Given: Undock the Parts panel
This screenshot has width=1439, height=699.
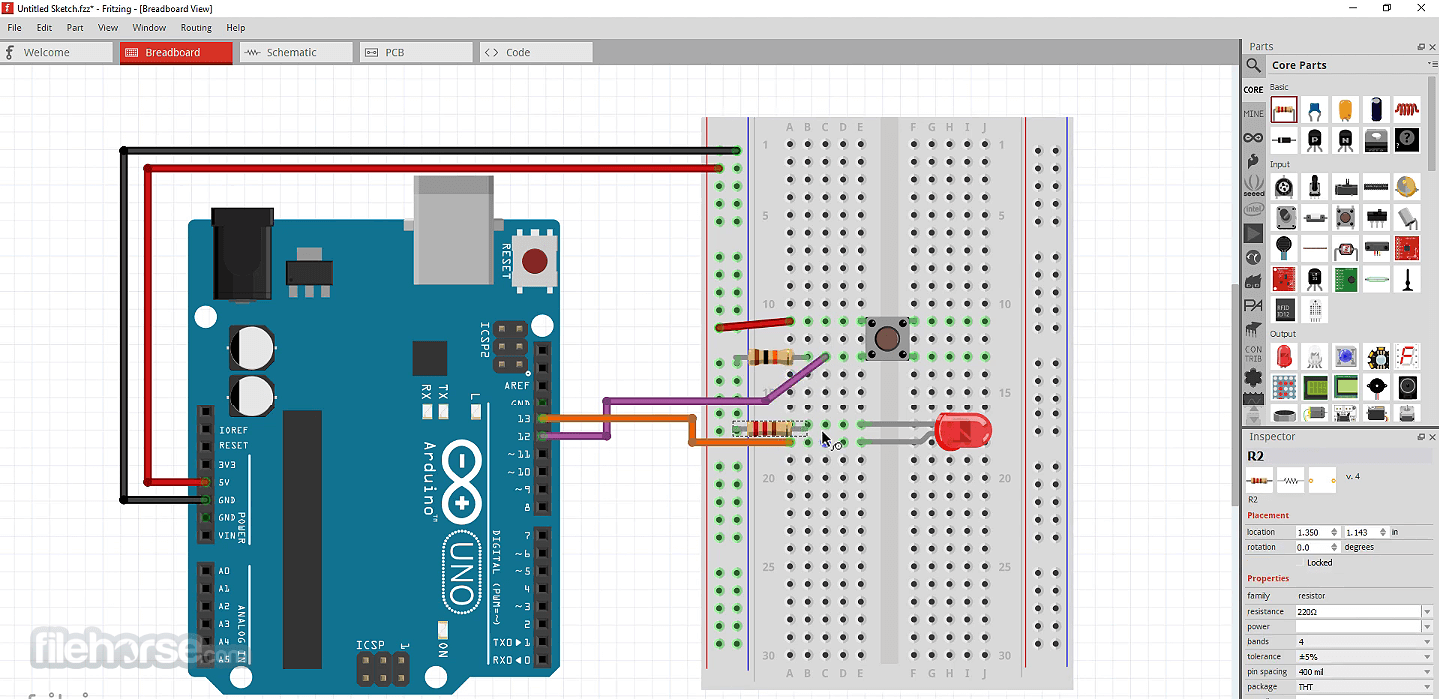Looking at the screenshot, I should [1420, 46].
